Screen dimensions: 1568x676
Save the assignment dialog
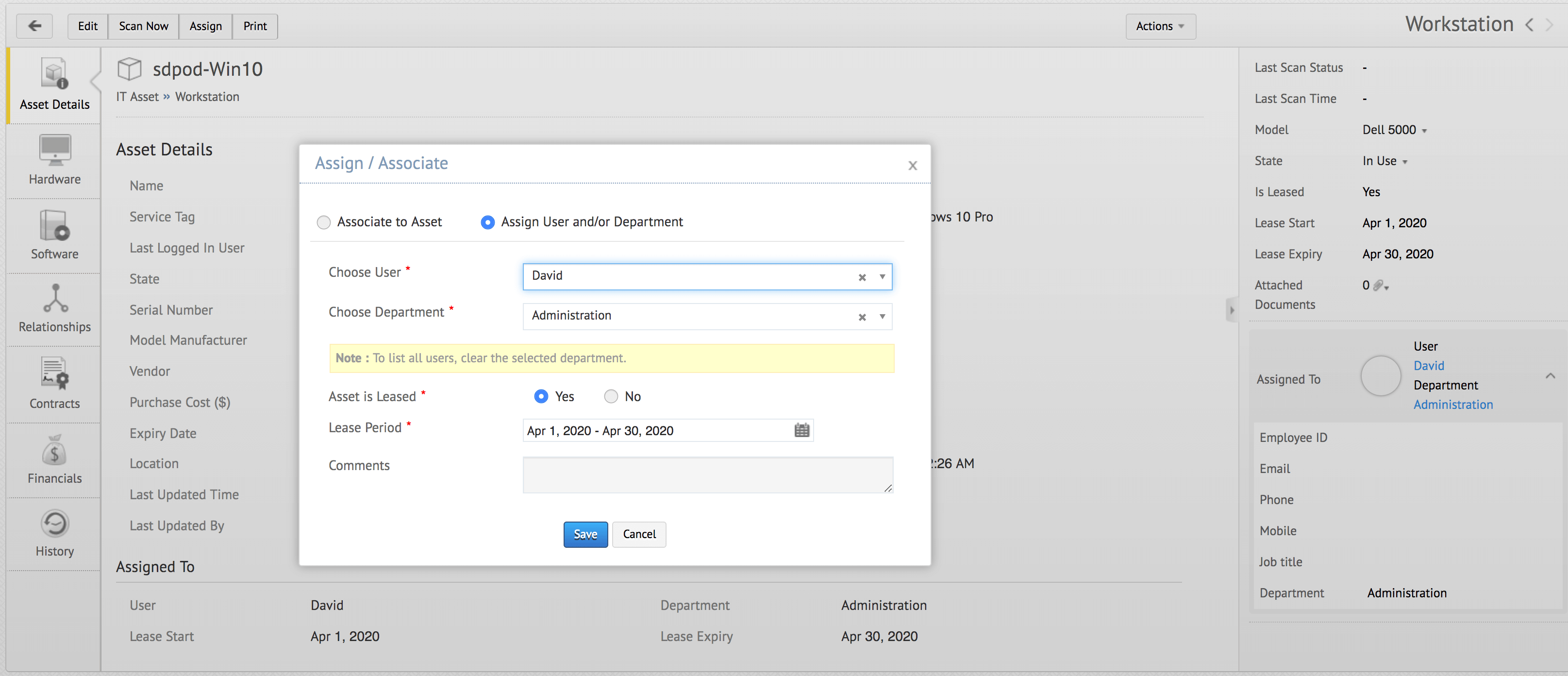click(585, 534)
